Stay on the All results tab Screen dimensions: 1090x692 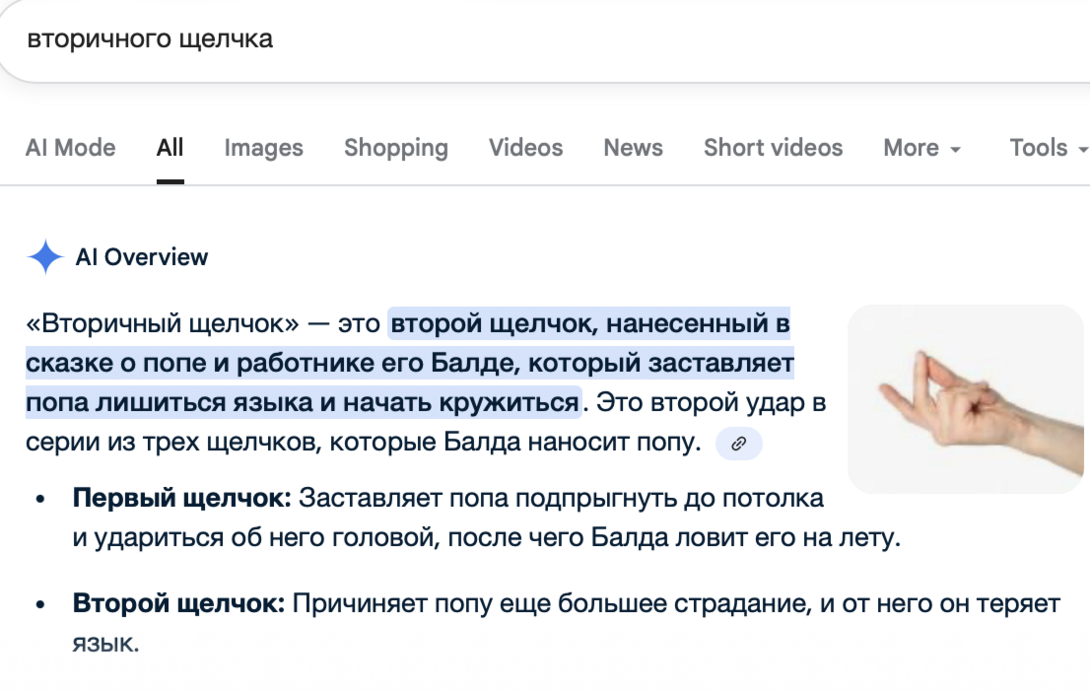tap(169, 147)
